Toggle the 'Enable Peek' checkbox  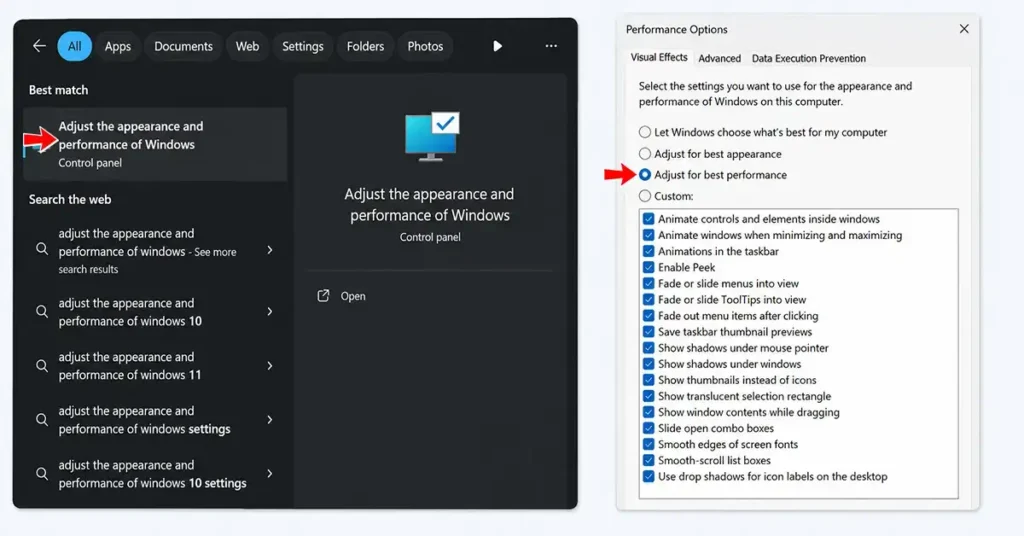648,267
